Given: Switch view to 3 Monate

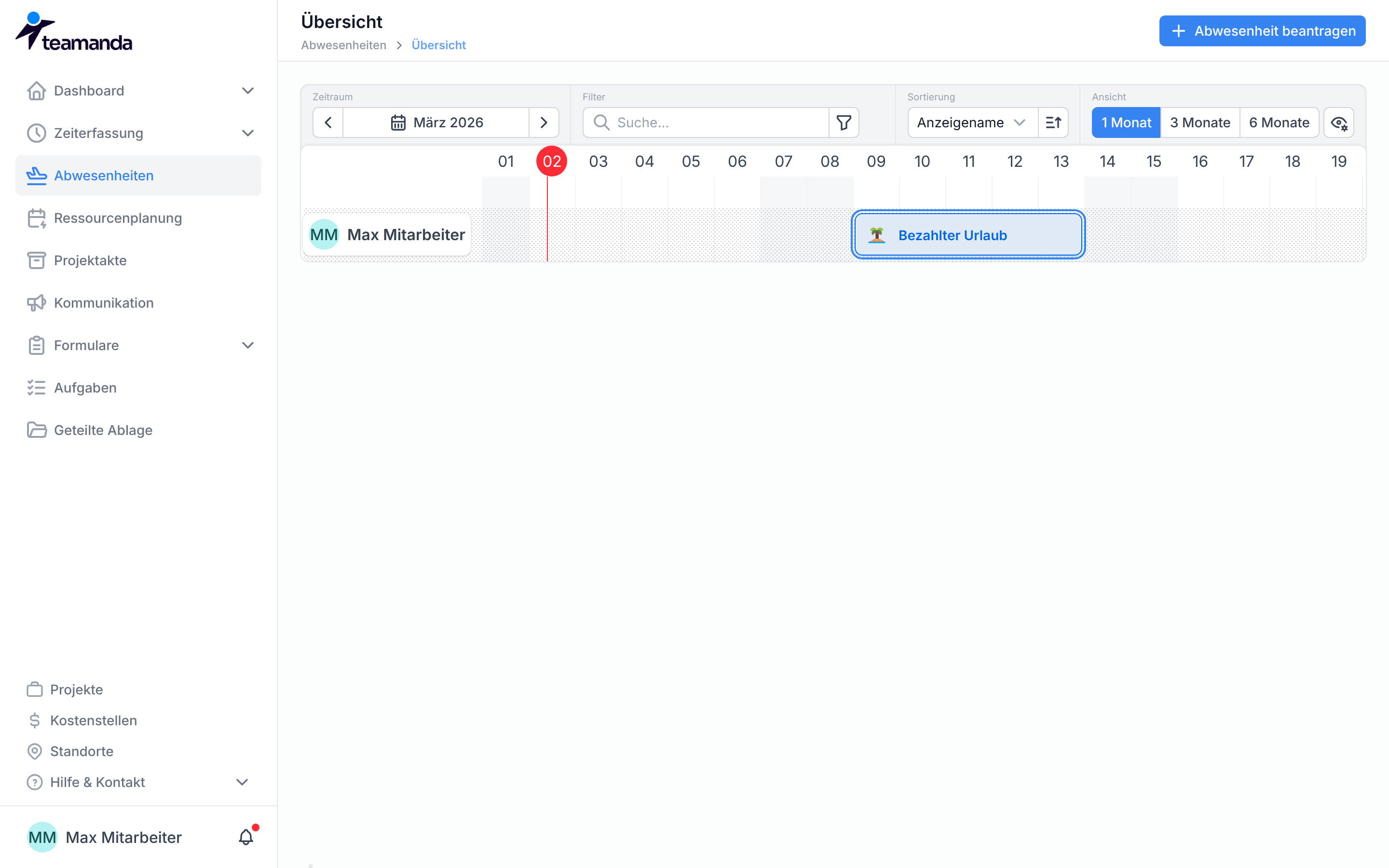Looking at the screenshot, I should pyautogui.click(x=1200, y=122).
